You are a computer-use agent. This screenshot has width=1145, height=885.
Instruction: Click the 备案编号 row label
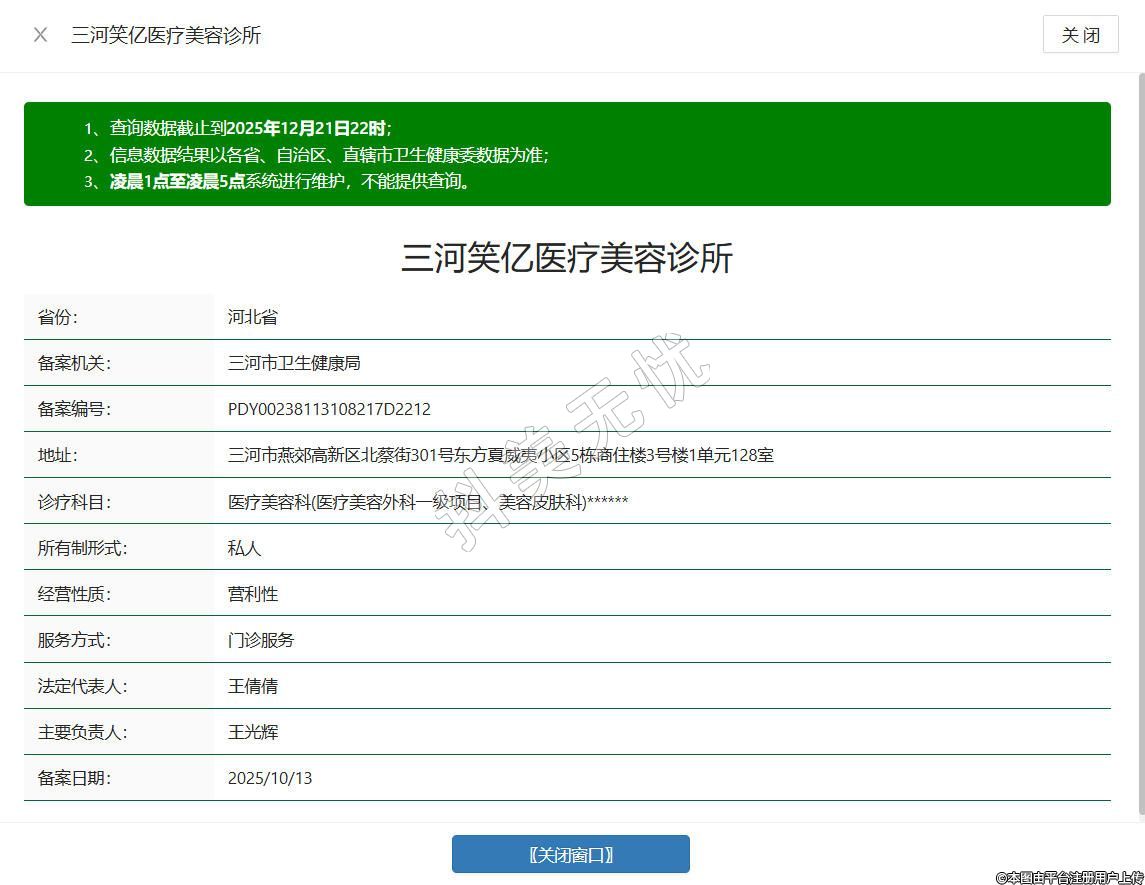tap(74, 409)
